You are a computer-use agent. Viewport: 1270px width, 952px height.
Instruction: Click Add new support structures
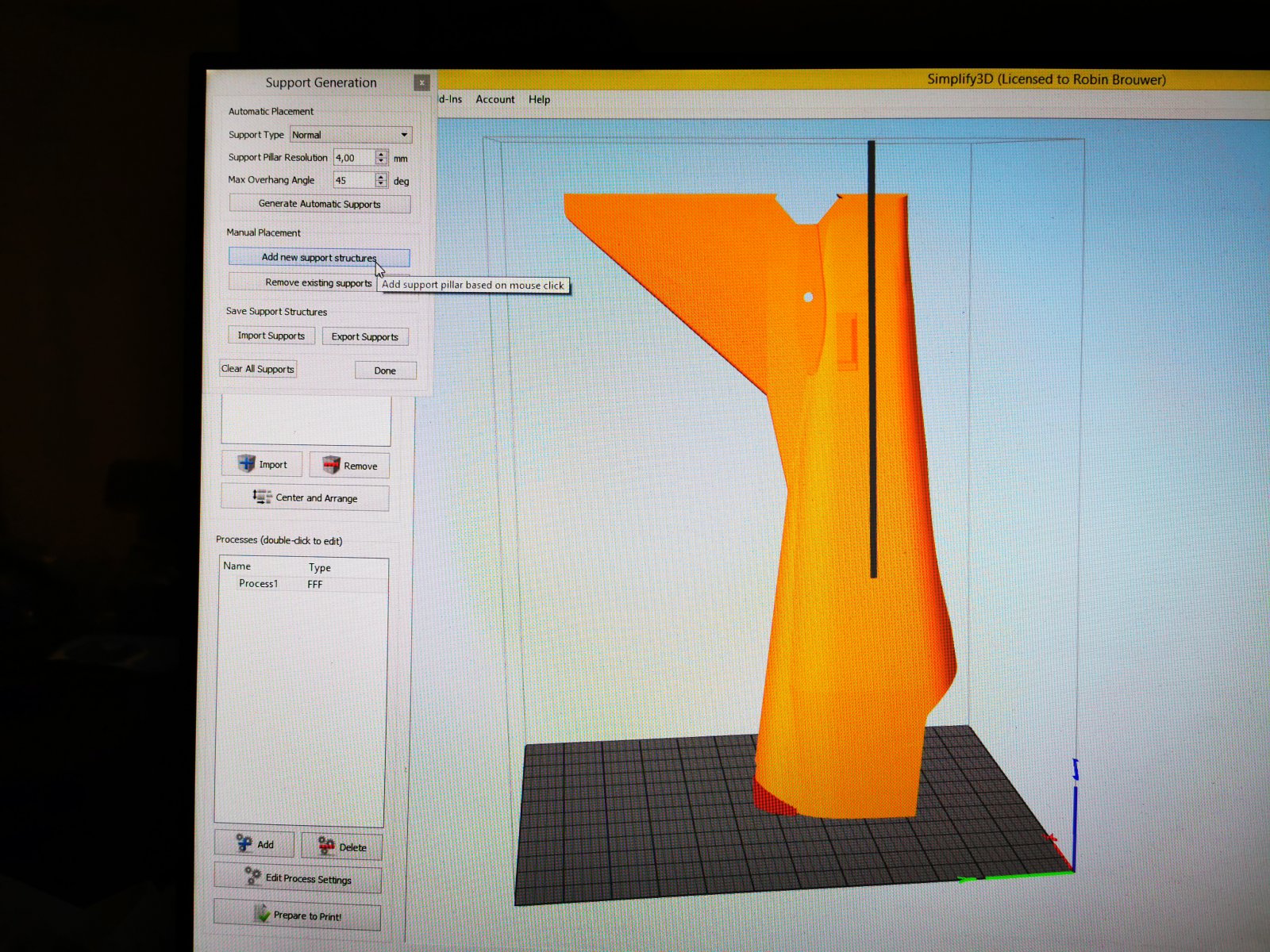319,257
